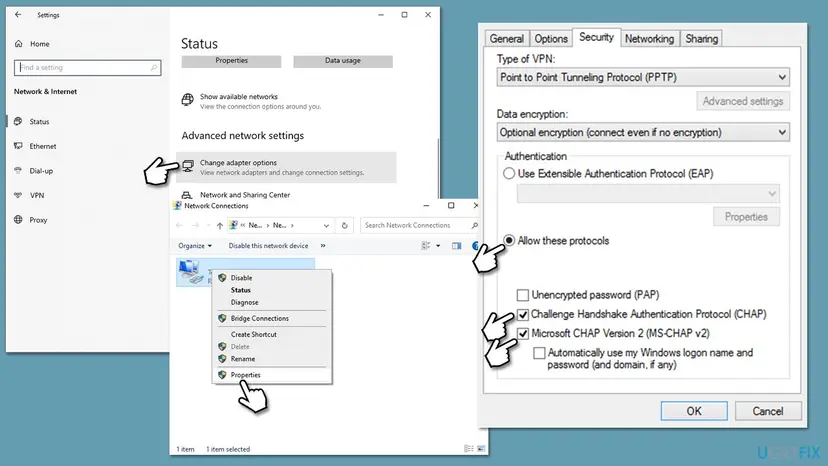The image size is (828, 466).
Task: Select Allow these protocols radio button
Action: coord(509,240)
